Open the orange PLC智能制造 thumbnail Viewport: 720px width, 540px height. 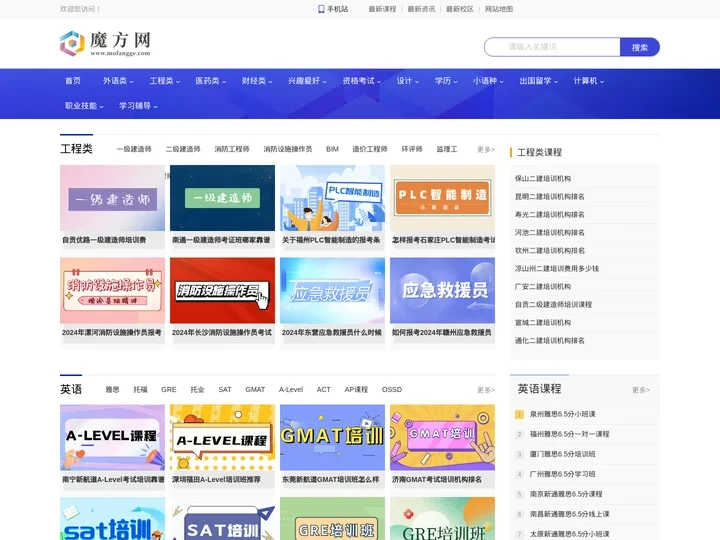443,198
